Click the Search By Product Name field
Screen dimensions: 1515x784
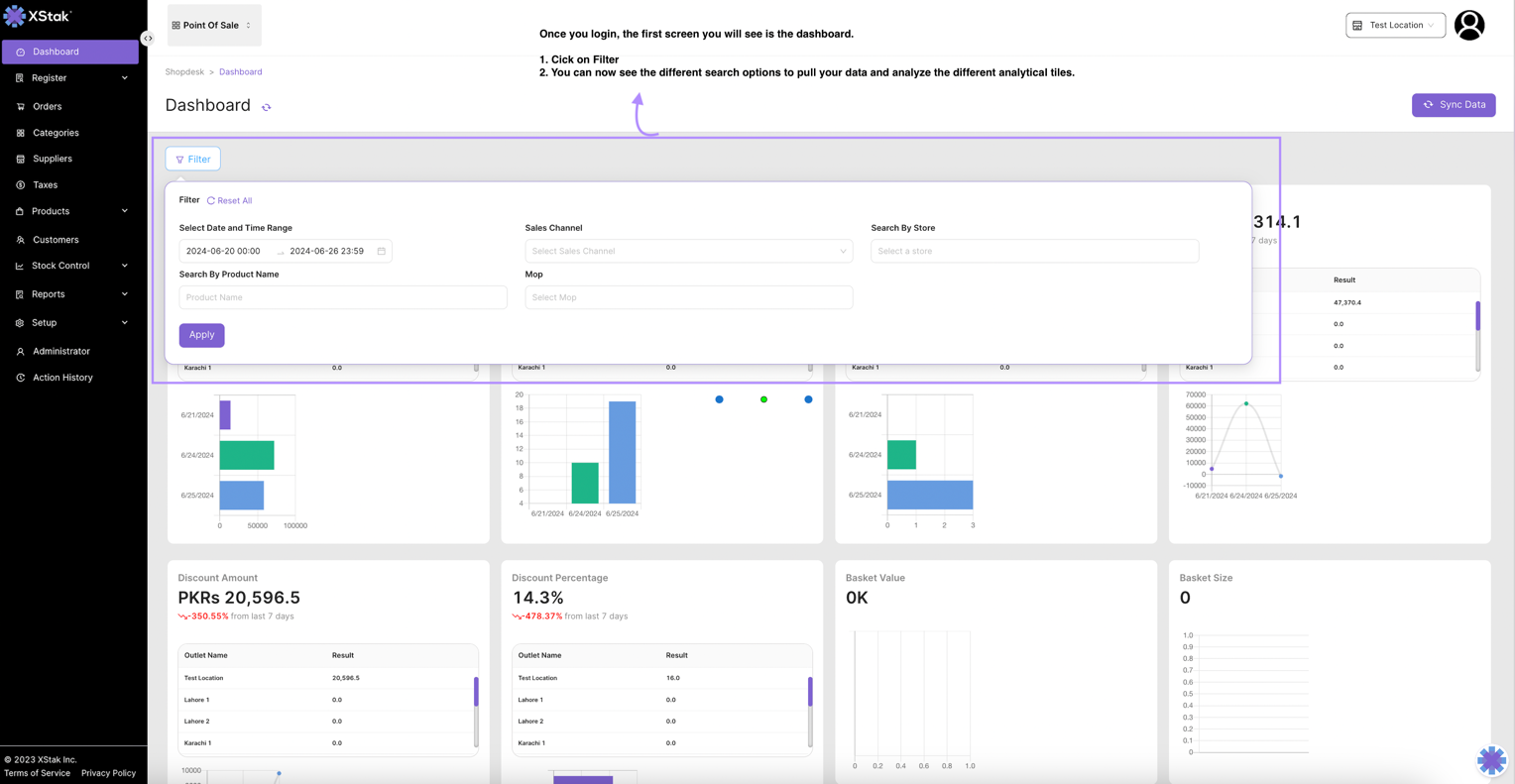tap(342, 297)
